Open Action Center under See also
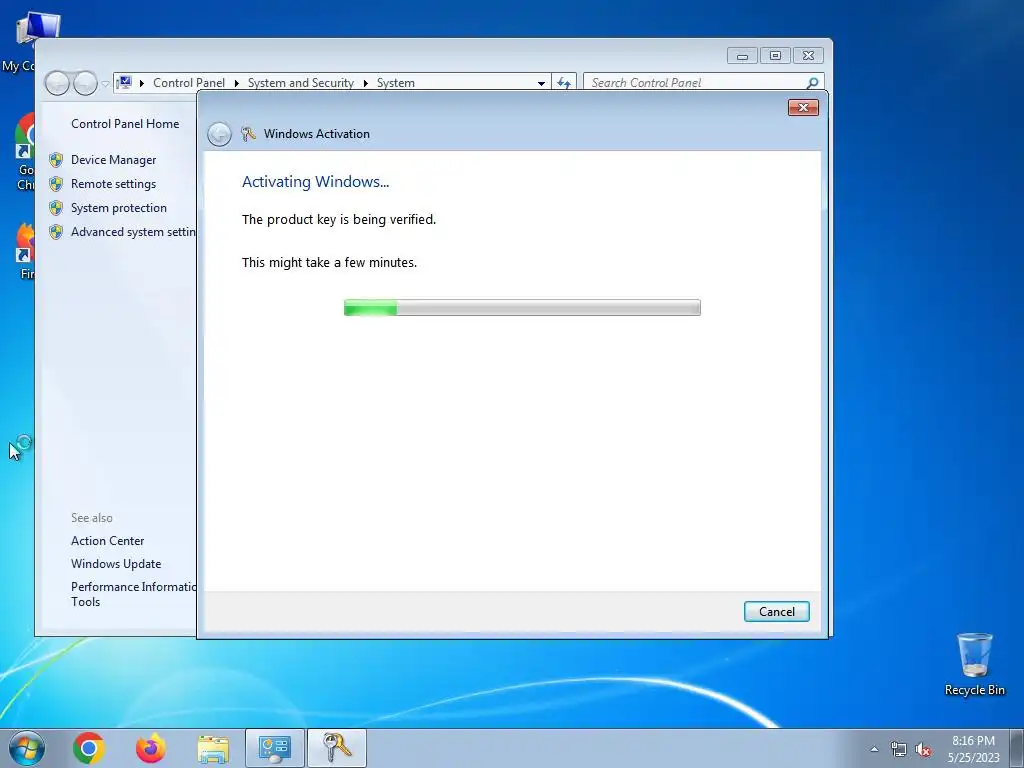Viewport: 1024px width, 768px height. [108, 541]
